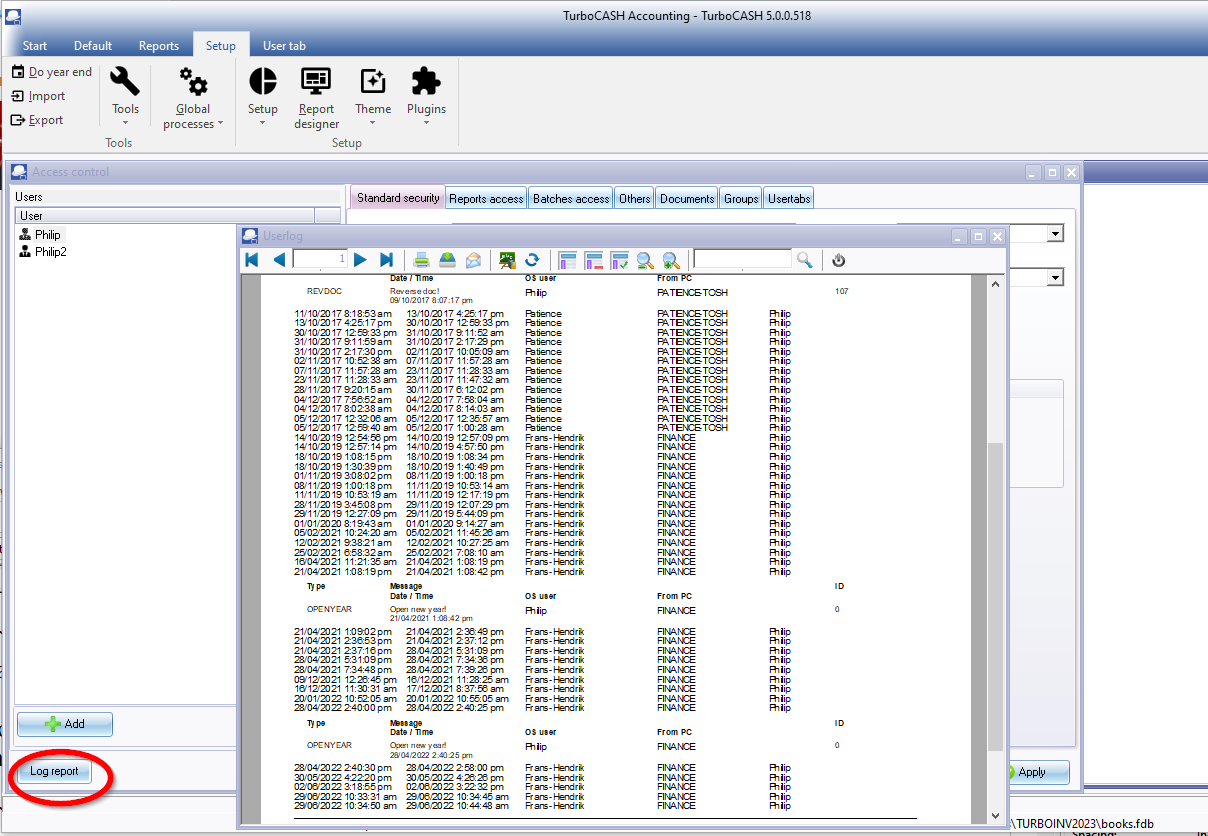Expand the Global processes menu
The height and width of the screenshot is (836, 1208).
tap(193, 98)
